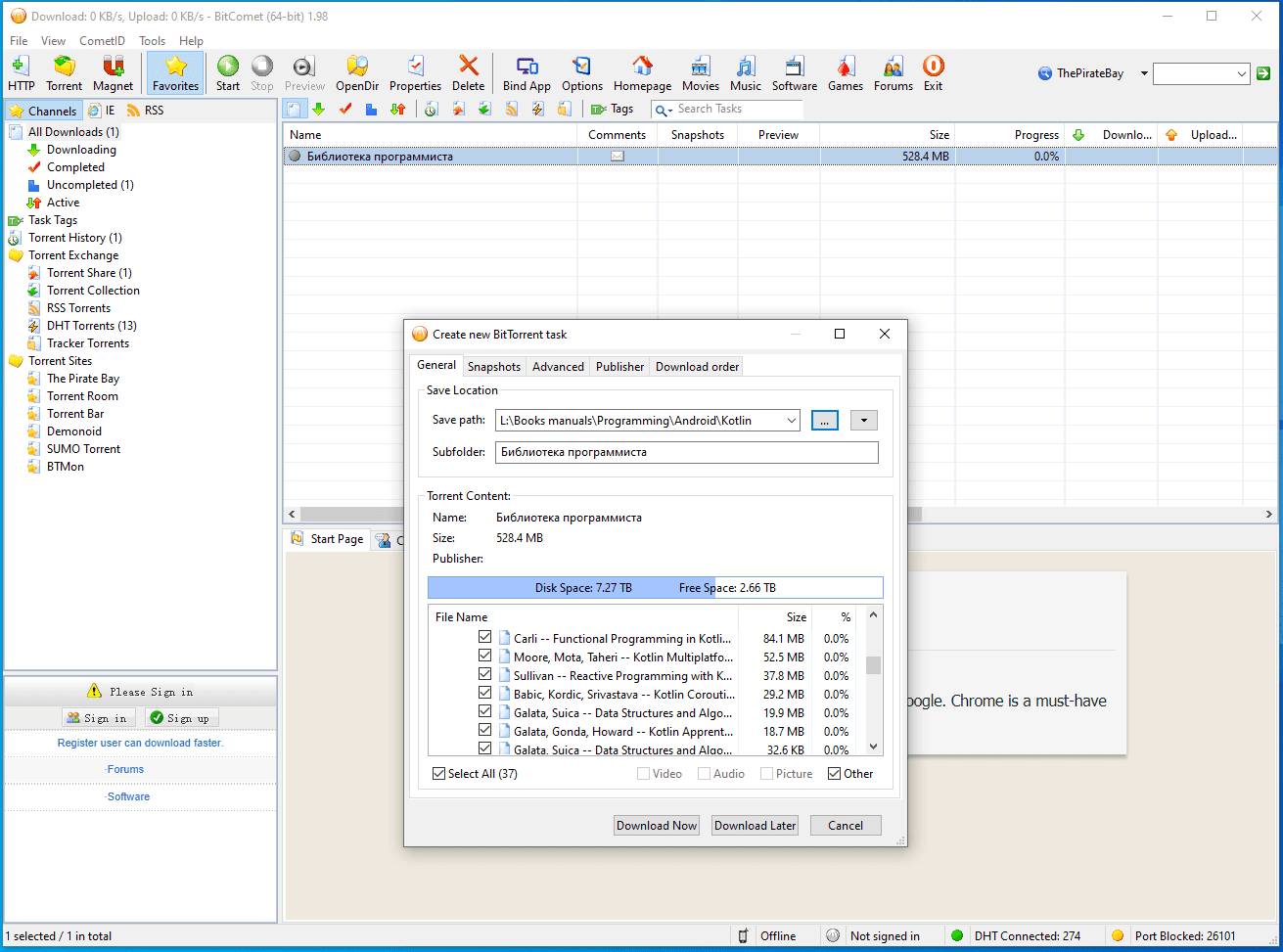
Task: Select DHT Torrents (13) in the sidebar tree
Action: tap(92, 326)
